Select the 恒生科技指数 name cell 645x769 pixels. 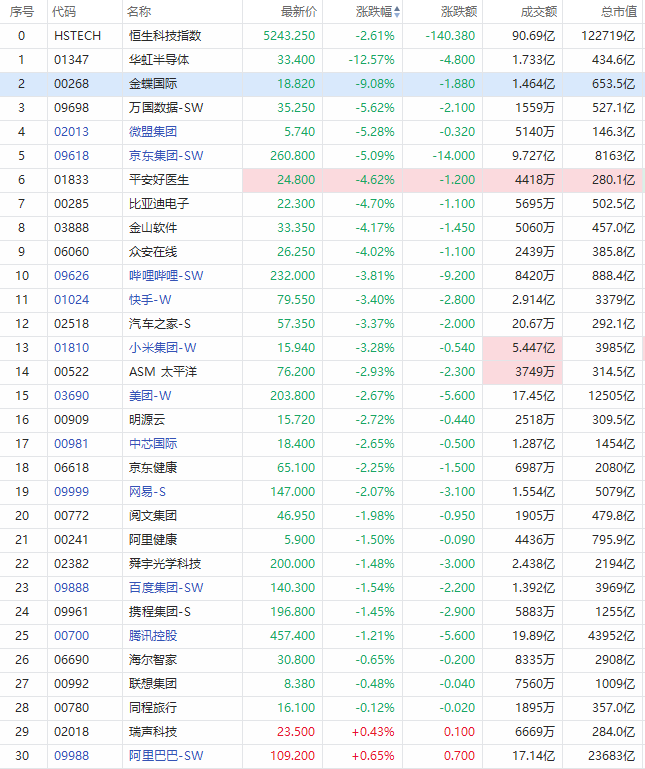click(x=165, y=36)
